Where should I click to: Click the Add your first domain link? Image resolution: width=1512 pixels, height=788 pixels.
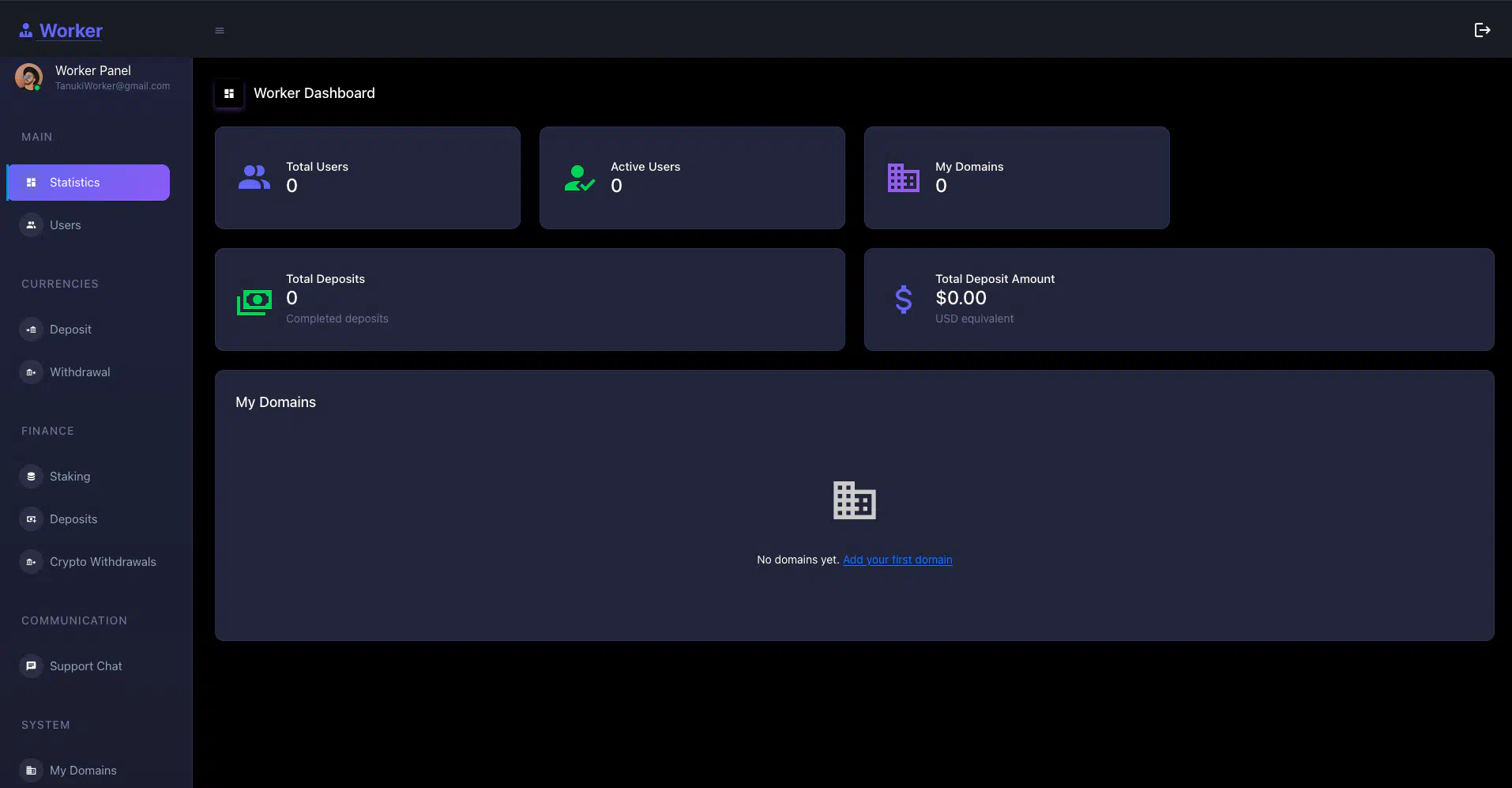click(897, 560)
